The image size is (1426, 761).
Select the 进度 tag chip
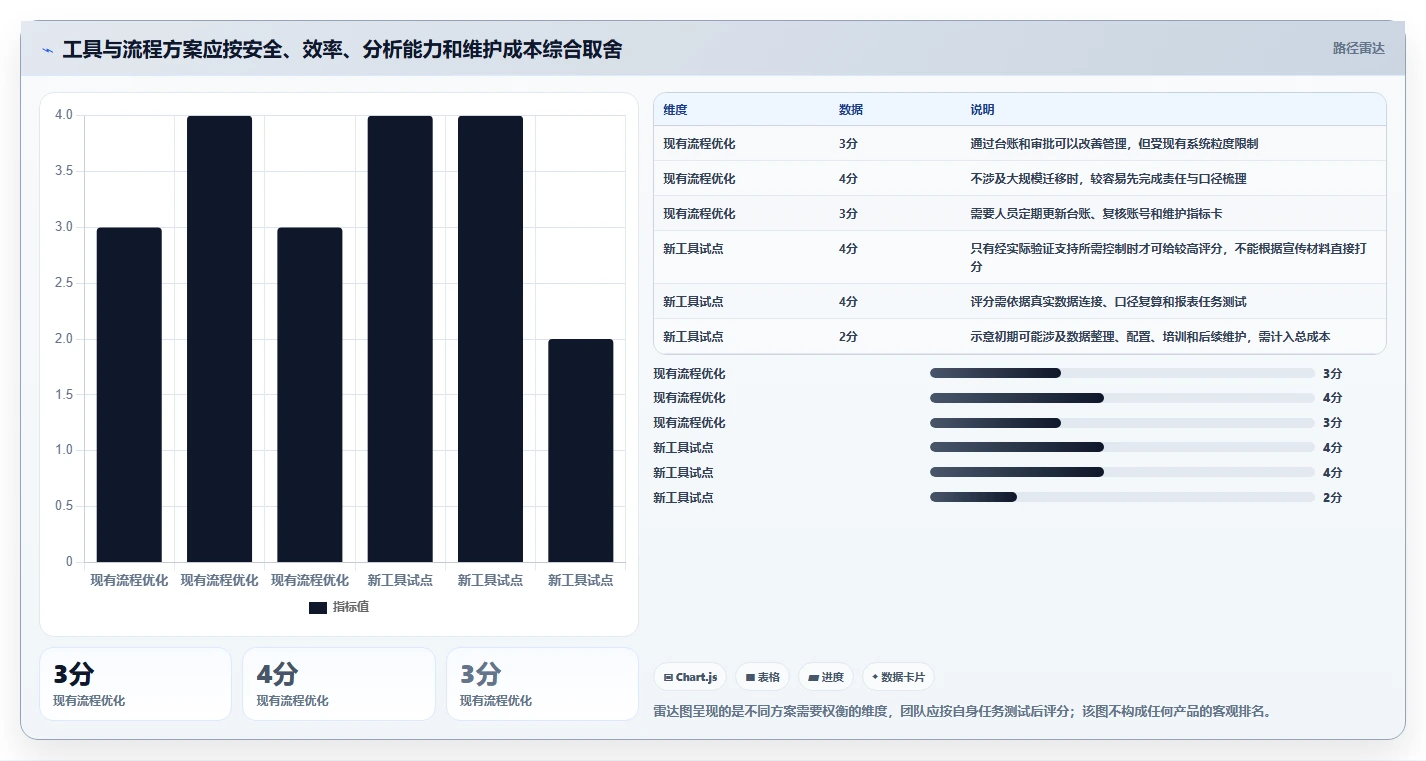pos(826,677)
